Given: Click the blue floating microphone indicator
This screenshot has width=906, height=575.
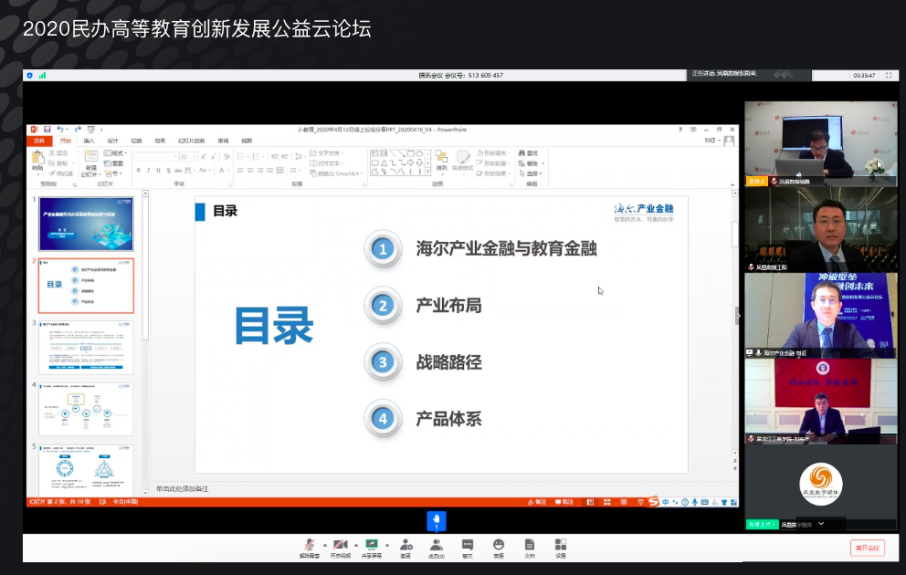Looking at the screenshot, I should (436, 520).
